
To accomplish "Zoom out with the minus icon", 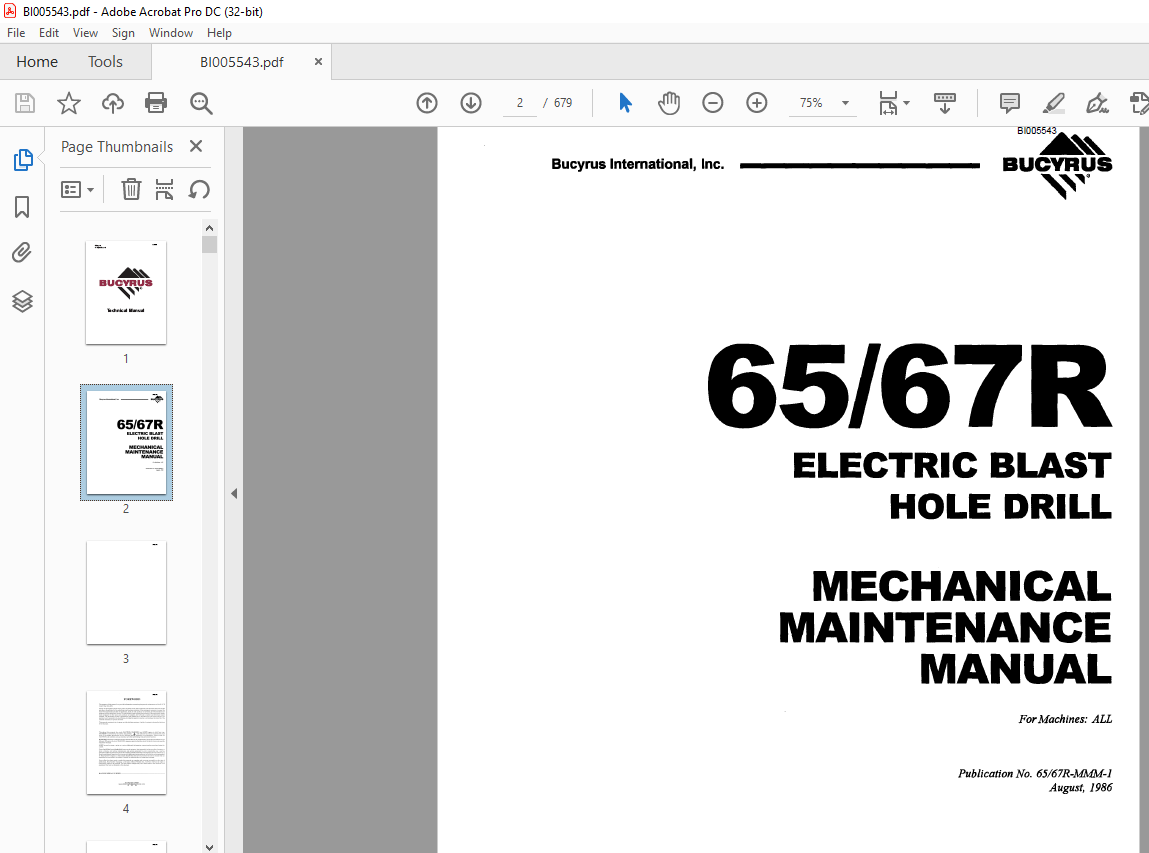I will pos(712,103).
